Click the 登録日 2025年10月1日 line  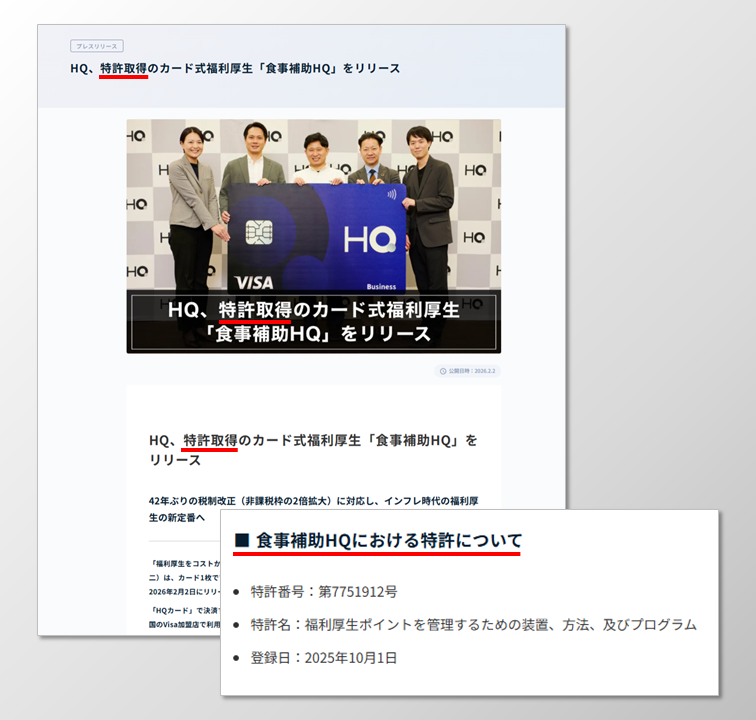coord(324,658)
